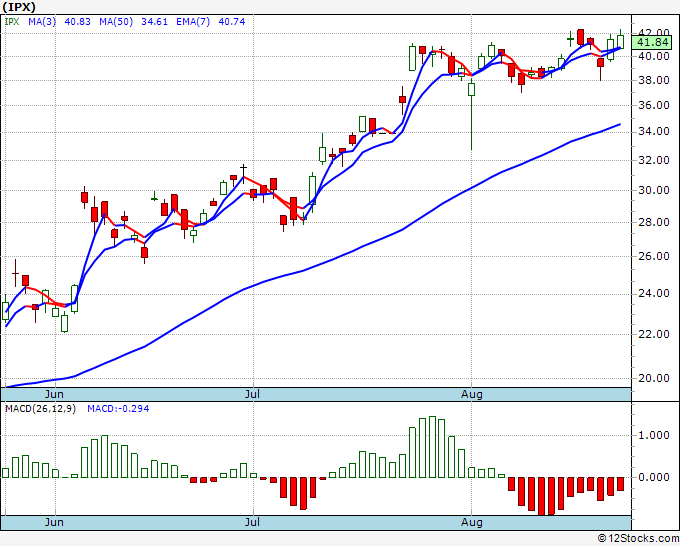Click the 42.00 price axis label
This screenshot has width=680, height=546.
654,33
